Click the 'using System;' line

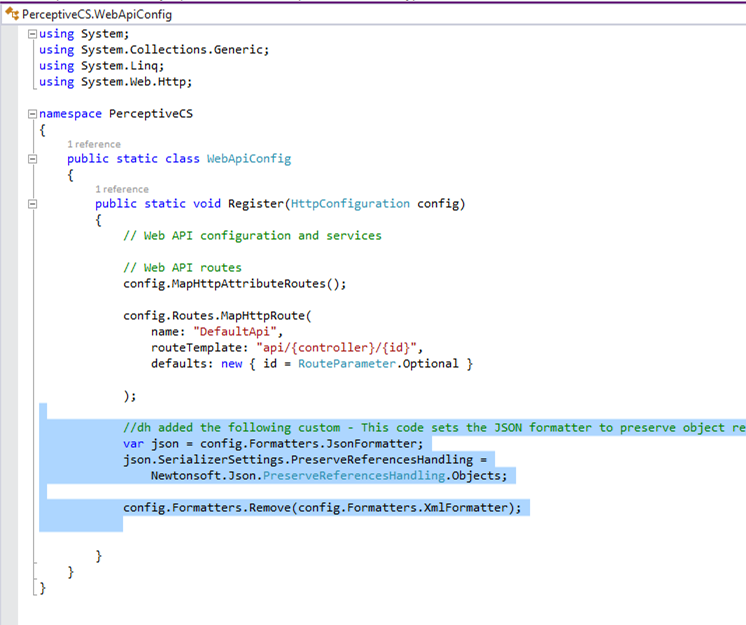[84, 34]
